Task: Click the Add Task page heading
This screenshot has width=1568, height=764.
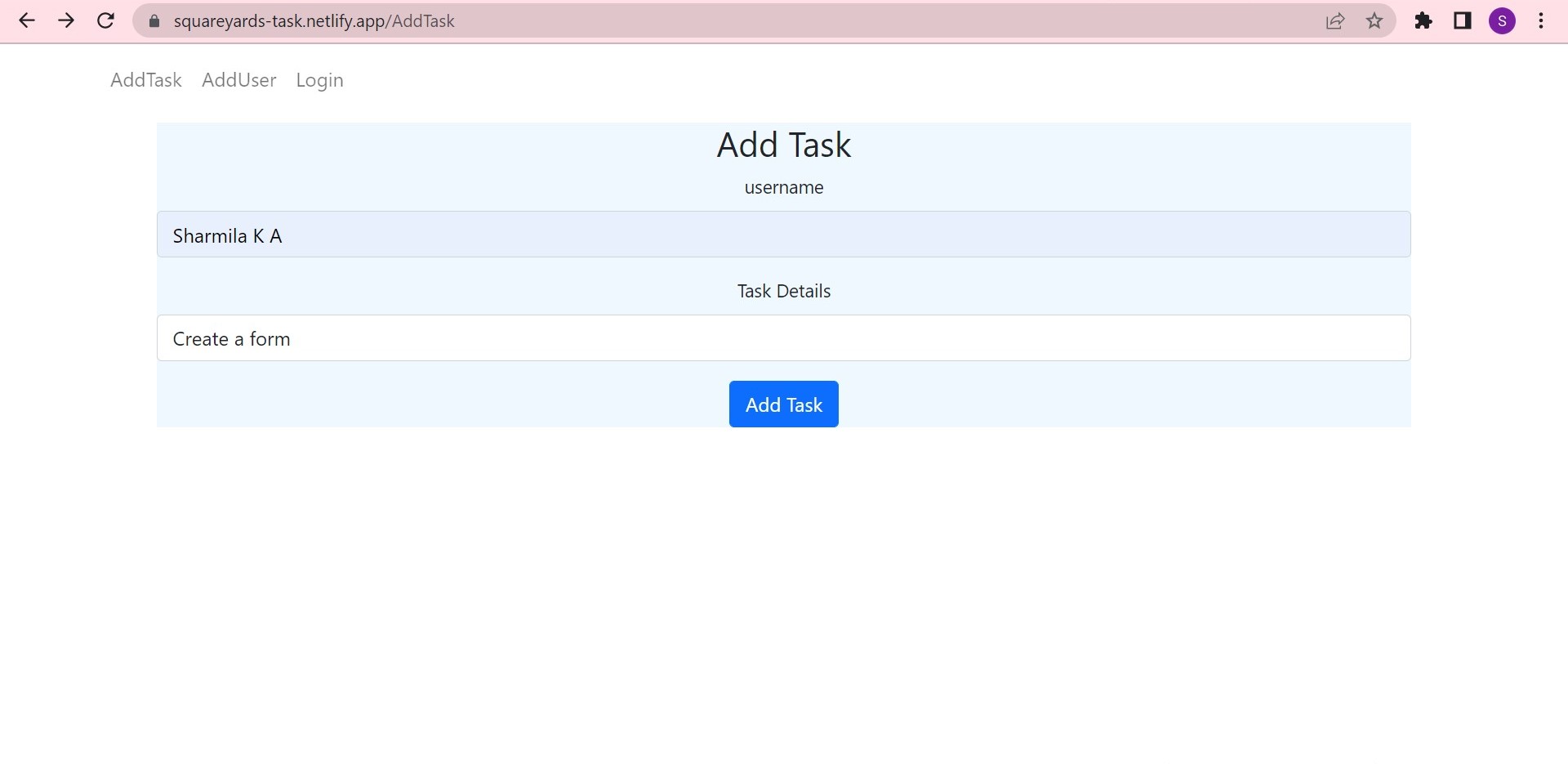Action: (783, 145)
